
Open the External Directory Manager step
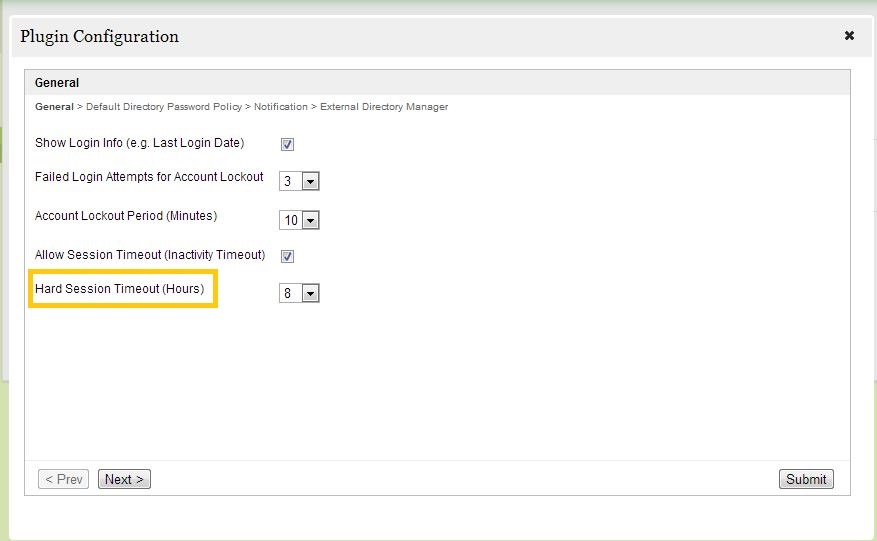(384, 107)
